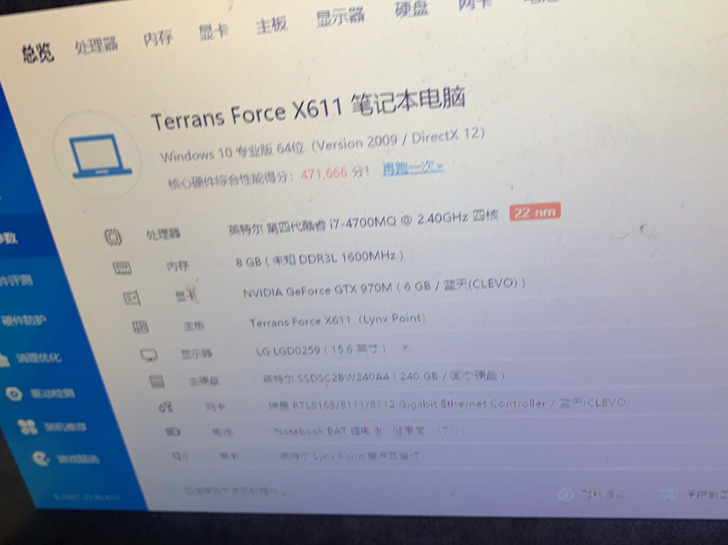728x545 pixels.
Task: Click the 装机推荐 fan-shaped icon in the sidebar
Action: click(27, 426)
